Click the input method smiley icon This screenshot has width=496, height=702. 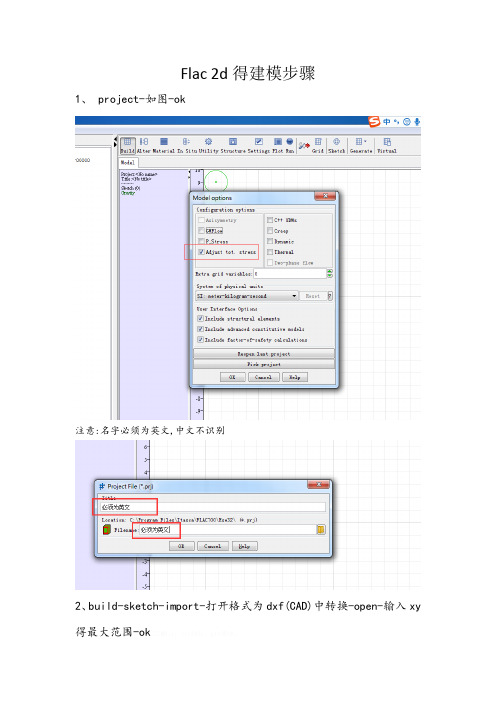[x=406, y=121]
